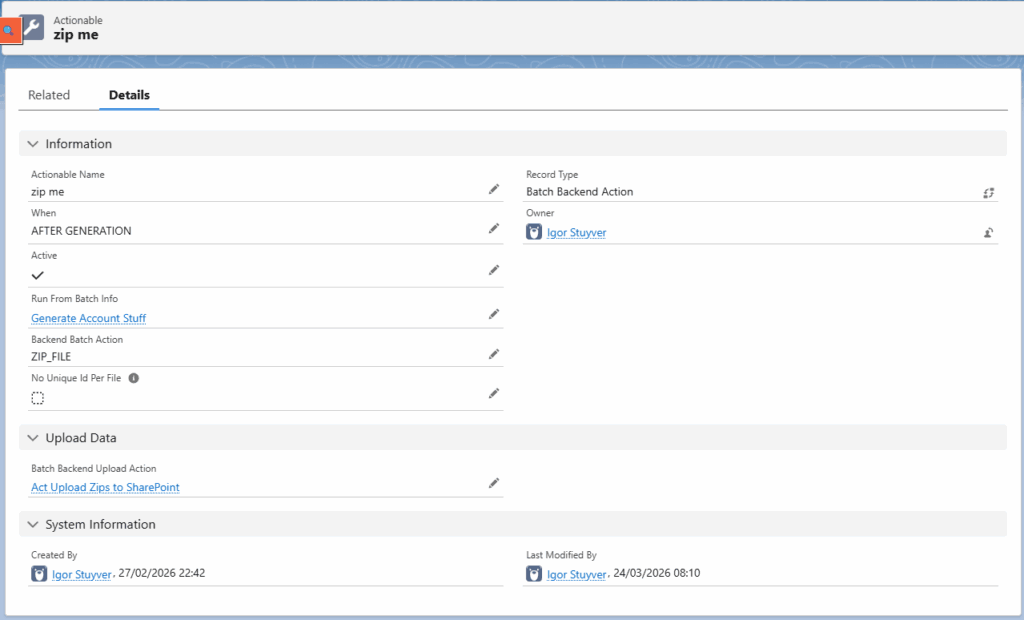The height and width of the screenshot is (620, 1024).
Task: Click the orange search icon at top left
Action: [8, 31]
